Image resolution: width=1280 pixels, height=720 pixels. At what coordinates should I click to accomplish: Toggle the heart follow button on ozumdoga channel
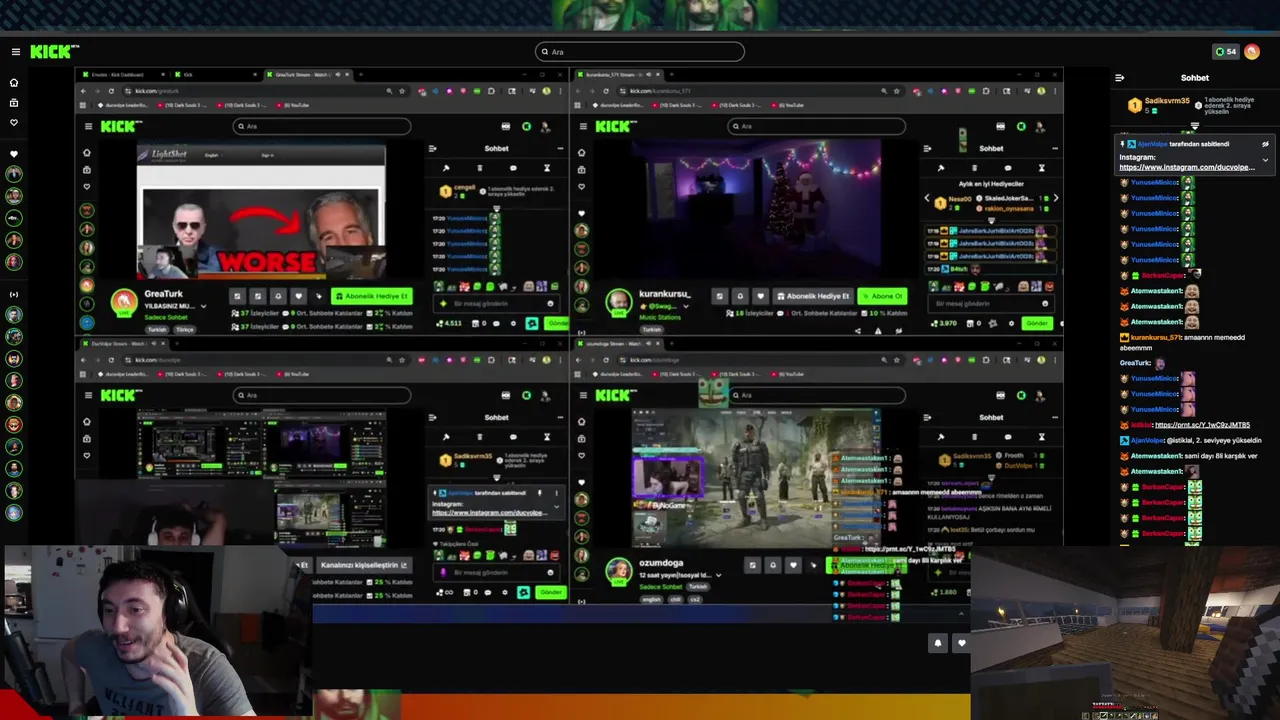[x=793, y=565]
